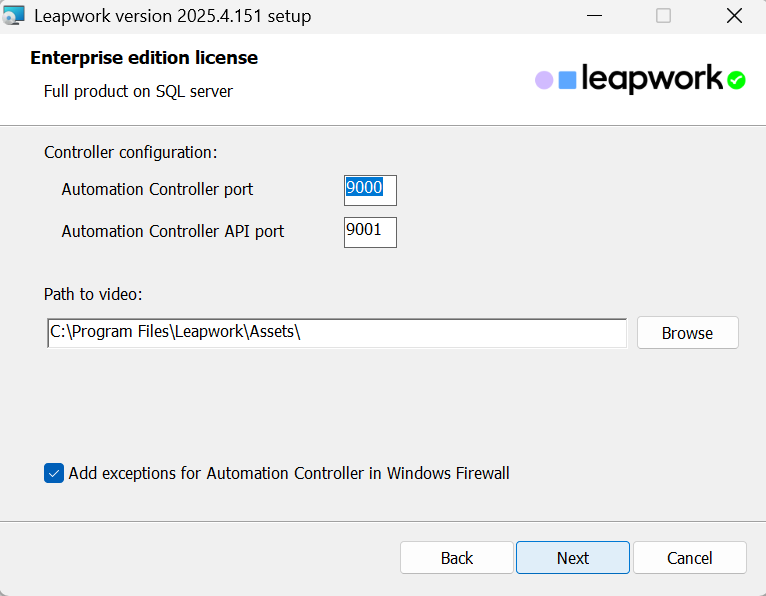
Task: Click the 'Controller configuration:' label
Action: point(130,152)
